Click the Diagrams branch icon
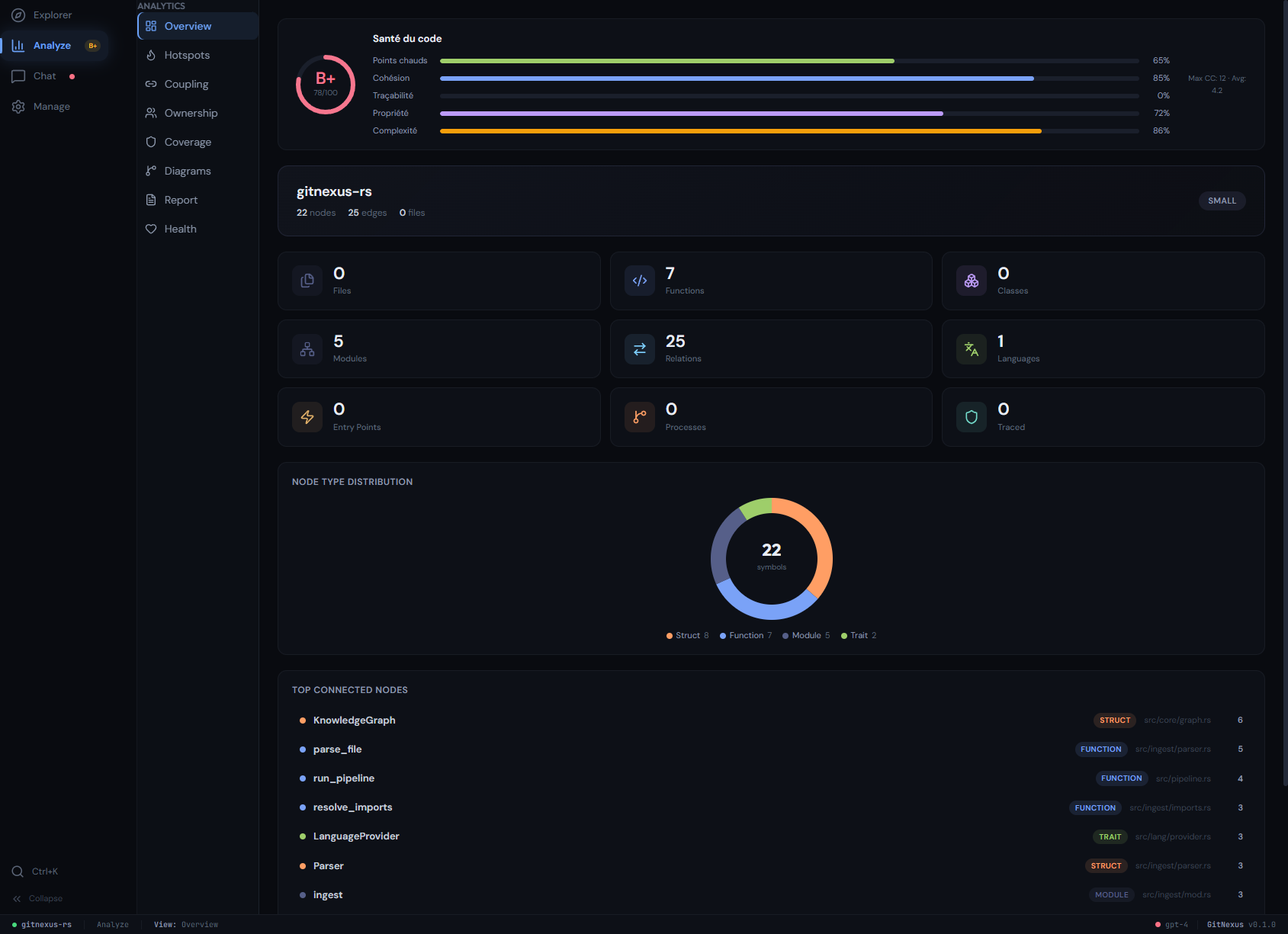The width and height of the screenshot is (1288, 934). click(151, 171)
